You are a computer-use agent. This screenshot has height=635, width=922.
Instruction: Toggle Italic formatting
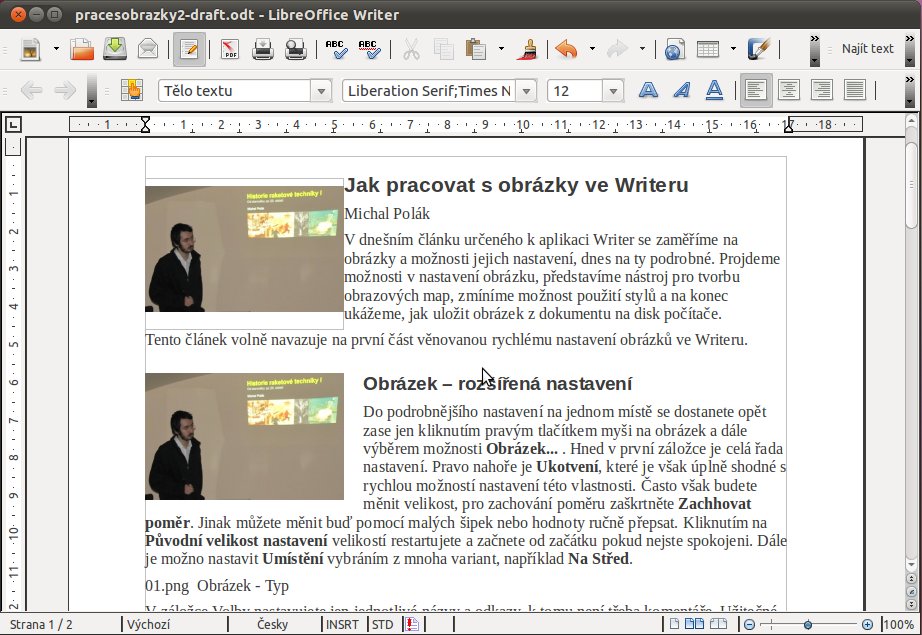[x=682, y=91]
